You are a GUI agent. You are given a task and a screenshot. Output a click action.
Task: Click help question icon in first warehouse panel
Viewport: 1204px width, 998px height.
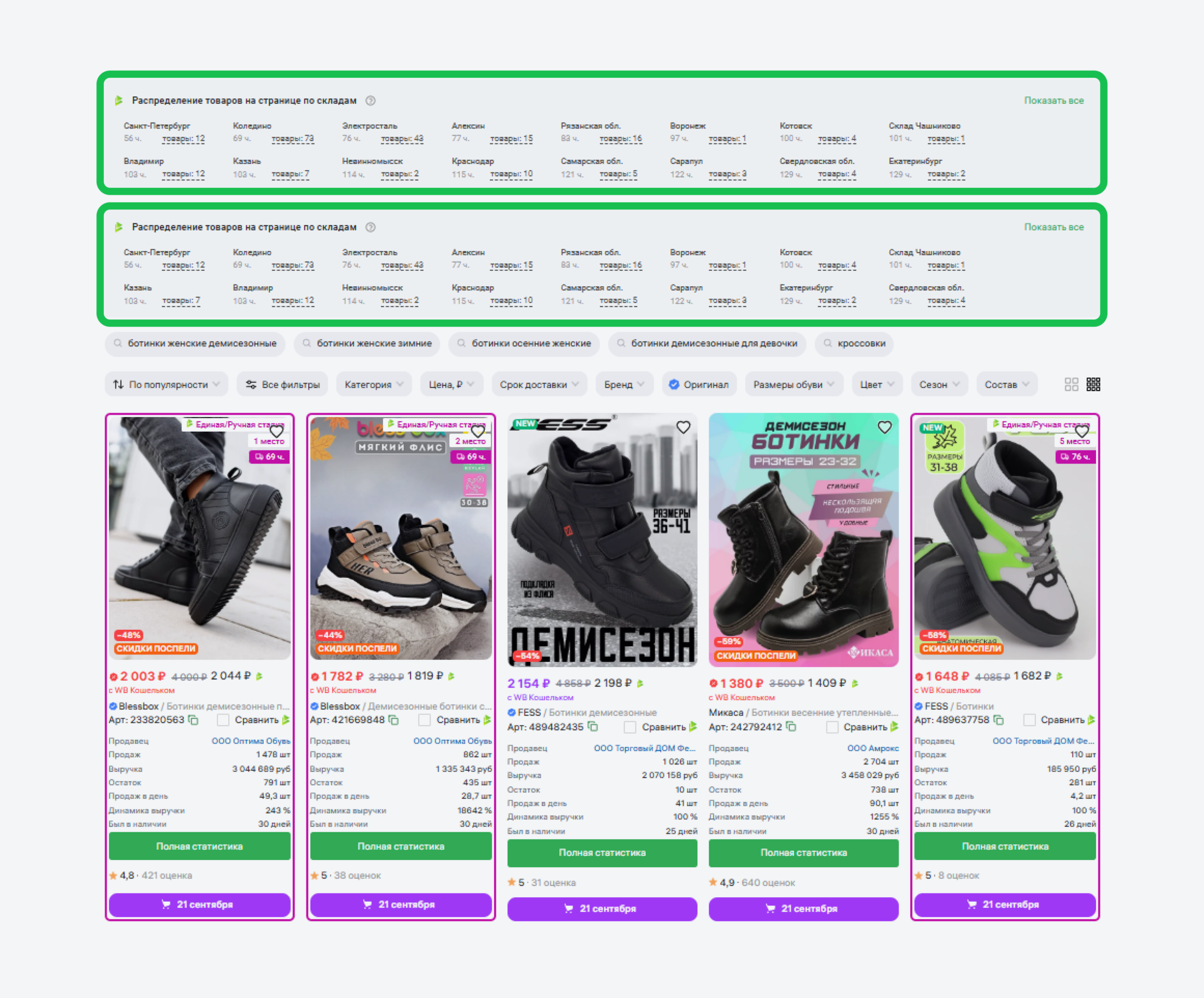coord(371,101)
